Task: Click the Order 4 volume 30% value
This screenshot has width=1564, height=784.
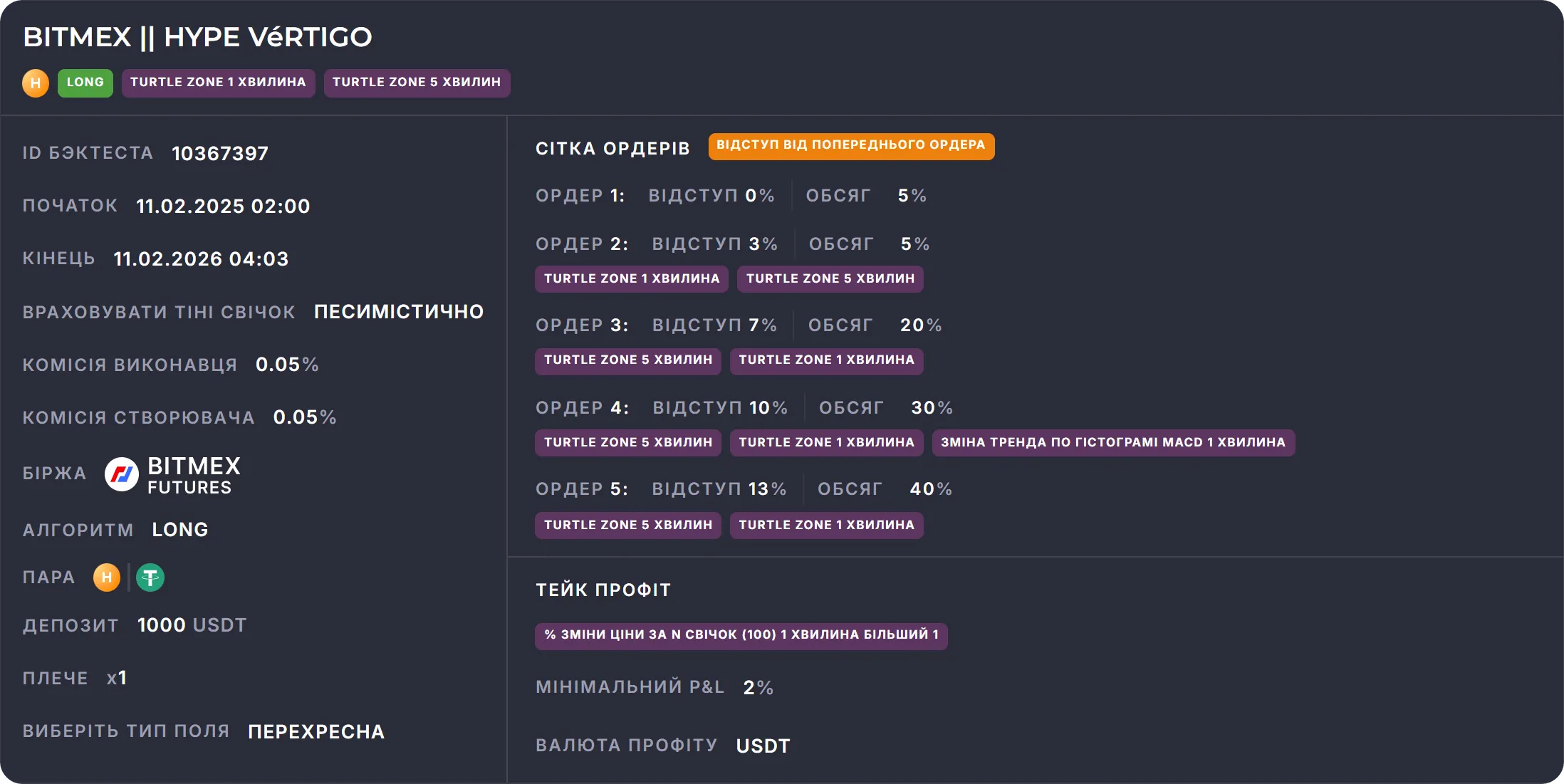Action: (932, 408)
